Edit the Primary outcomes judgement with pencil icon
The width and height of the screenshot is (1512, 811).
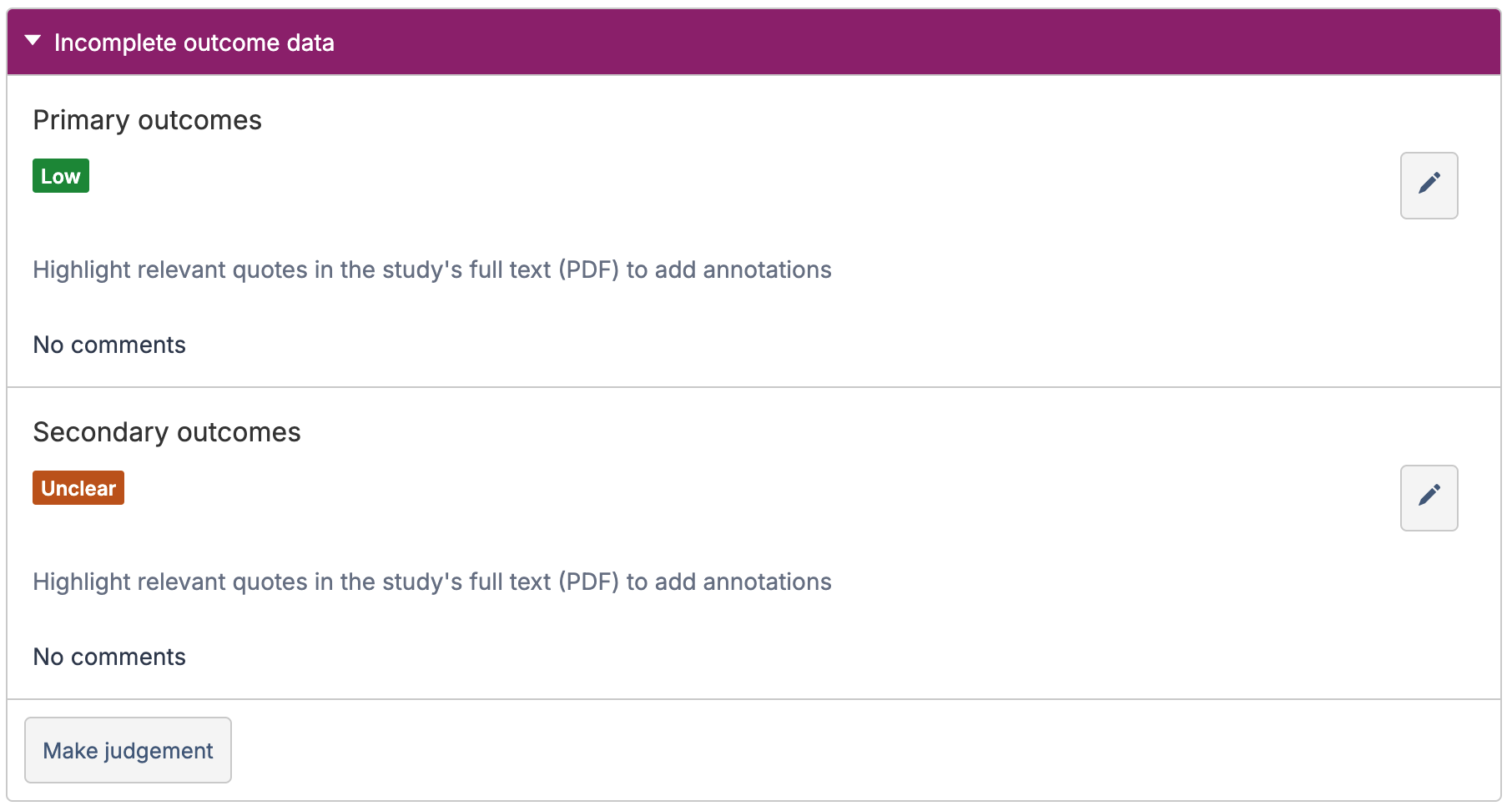1429,185
